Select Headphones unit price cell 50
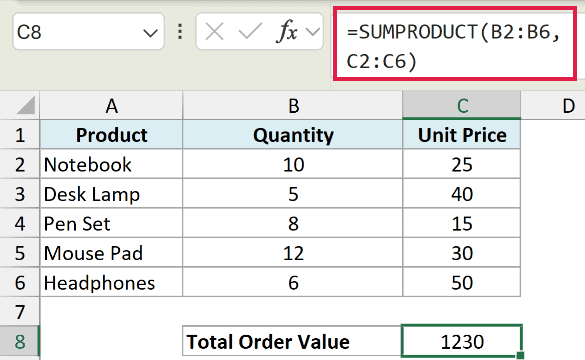Image resolution: width=585 pixels, height=360 pixels. (x=462, y=282)
